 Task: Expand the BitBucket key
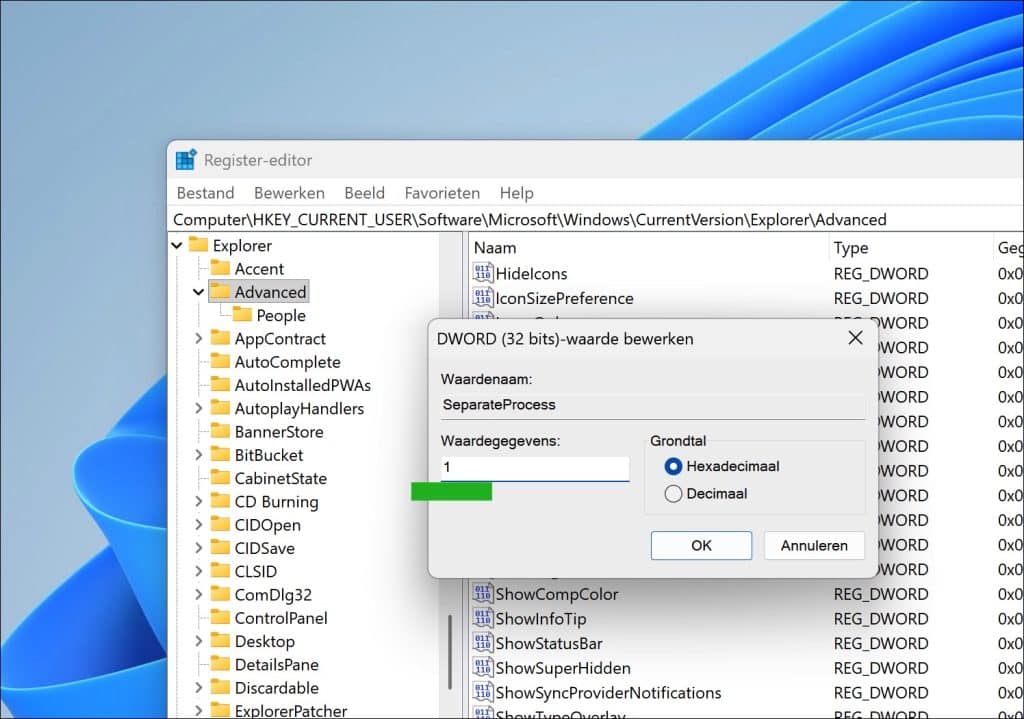point(199,455)
